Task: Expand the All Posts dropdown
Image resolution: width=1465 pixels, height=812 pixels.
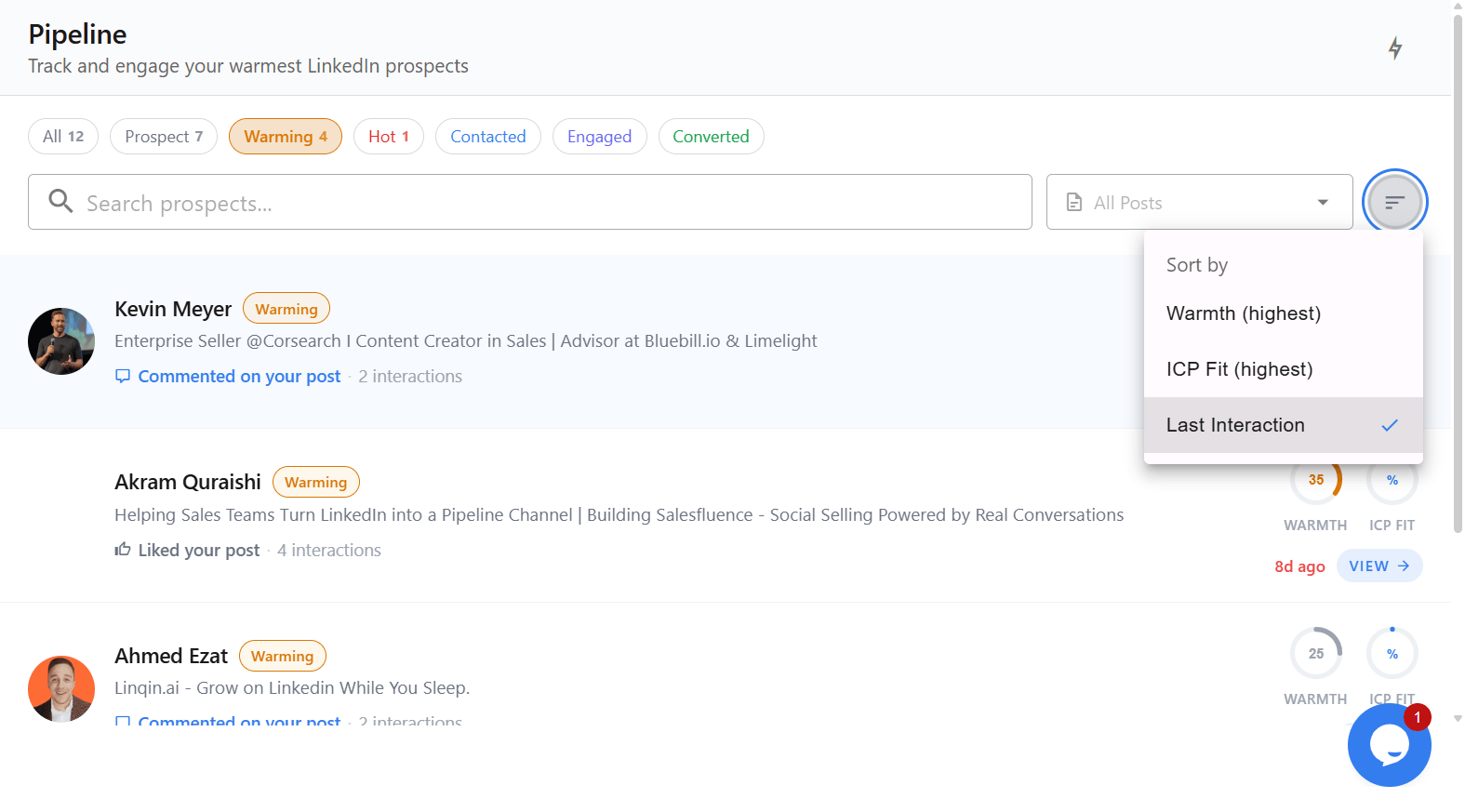Action: click(1200, 202)
